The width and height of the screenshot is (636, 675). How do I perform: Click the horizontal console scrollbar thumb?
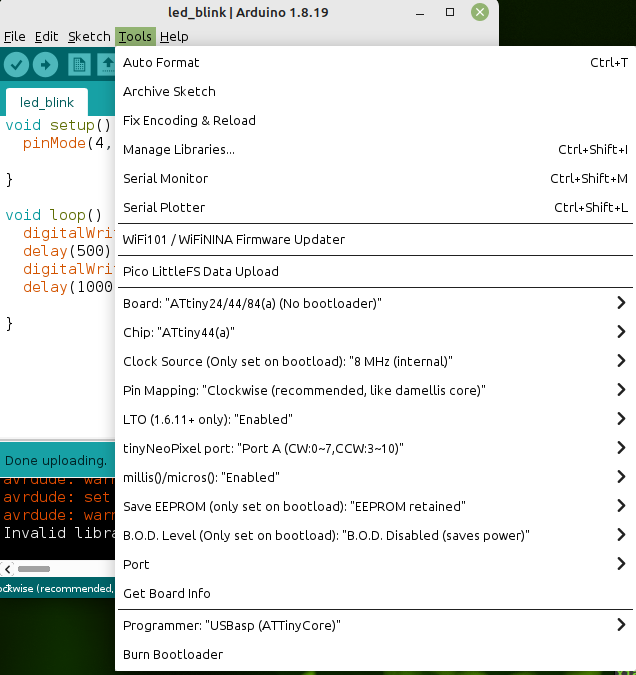coord(34,569)
